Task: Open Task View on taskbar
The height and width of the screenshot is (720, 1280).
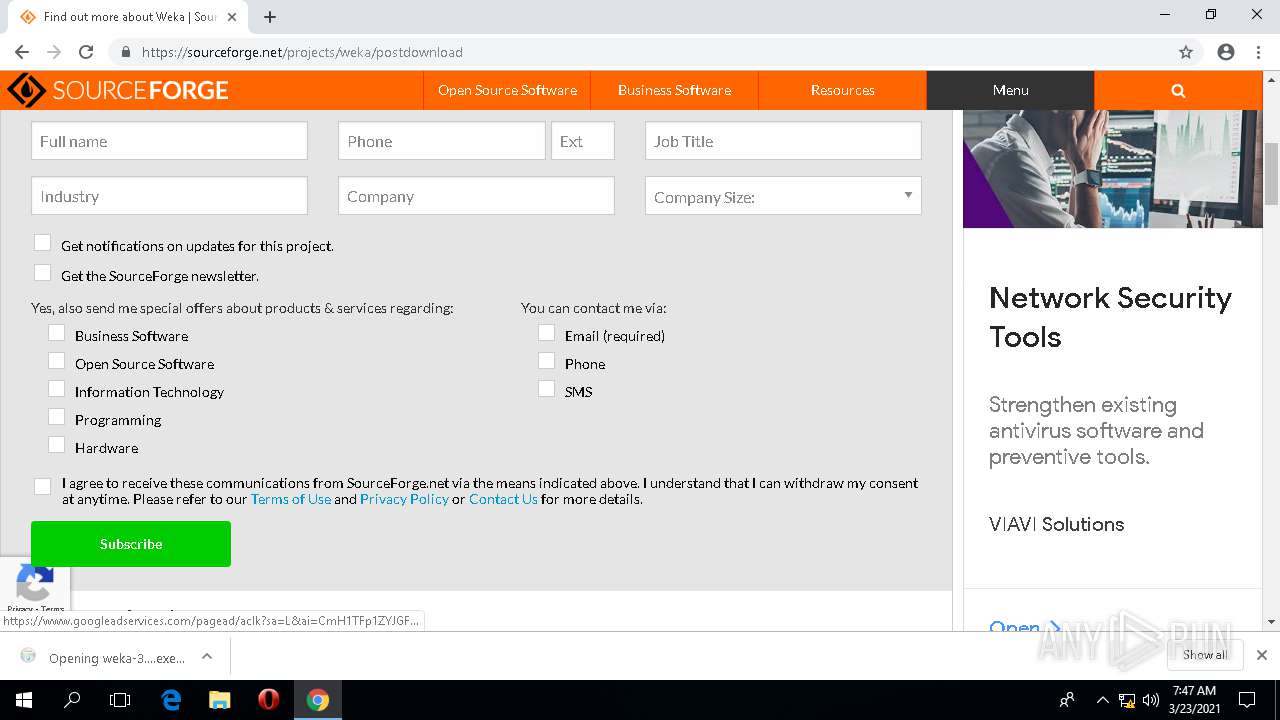Action: click(120, 700)
